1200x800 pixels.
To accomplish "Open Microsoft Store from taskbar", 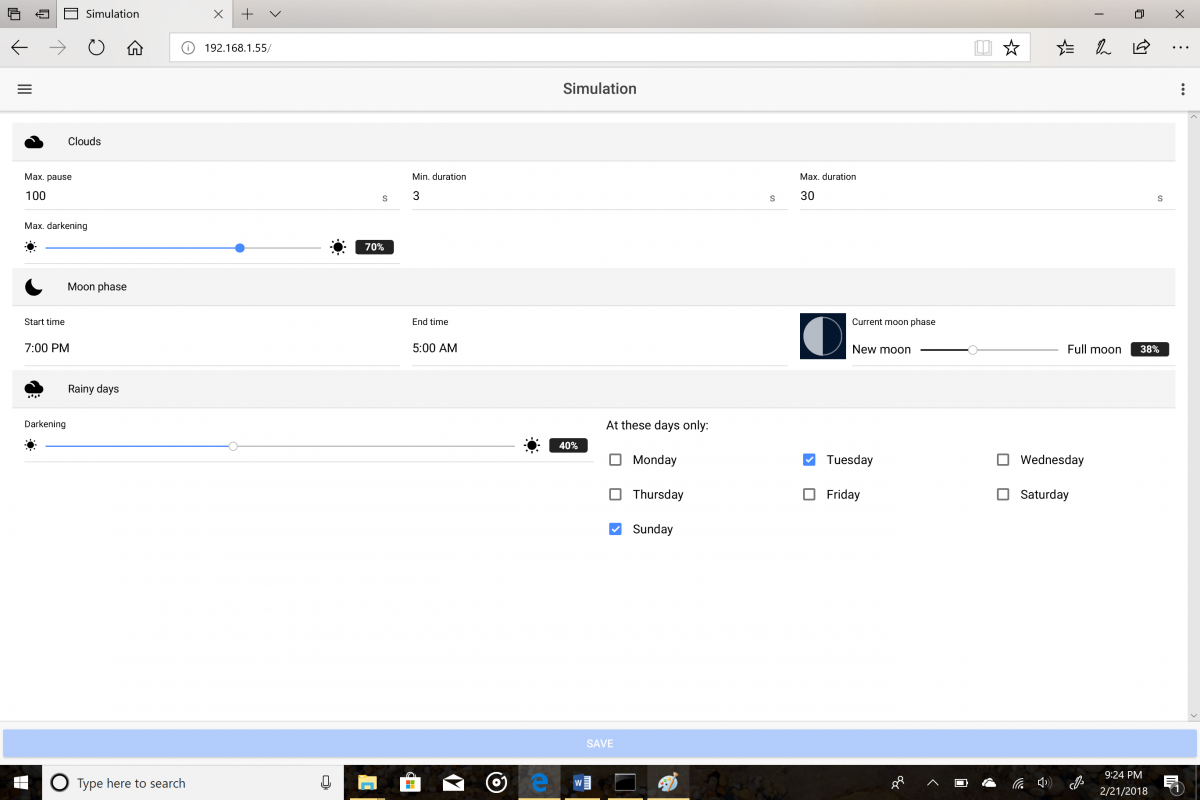I will [x=410, y=783].
